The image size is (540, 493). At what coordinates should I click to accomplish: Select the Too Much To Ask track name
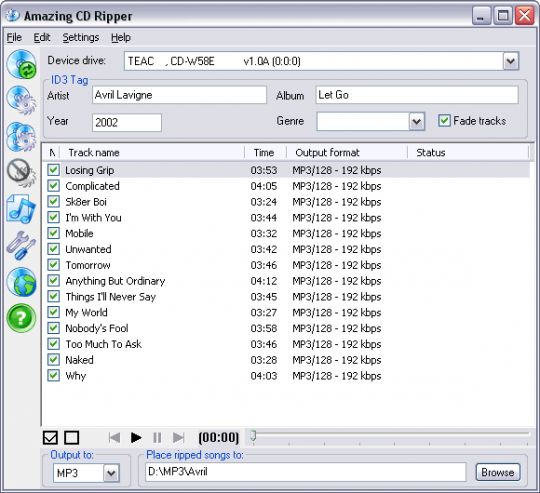click(x=103, y=344)
